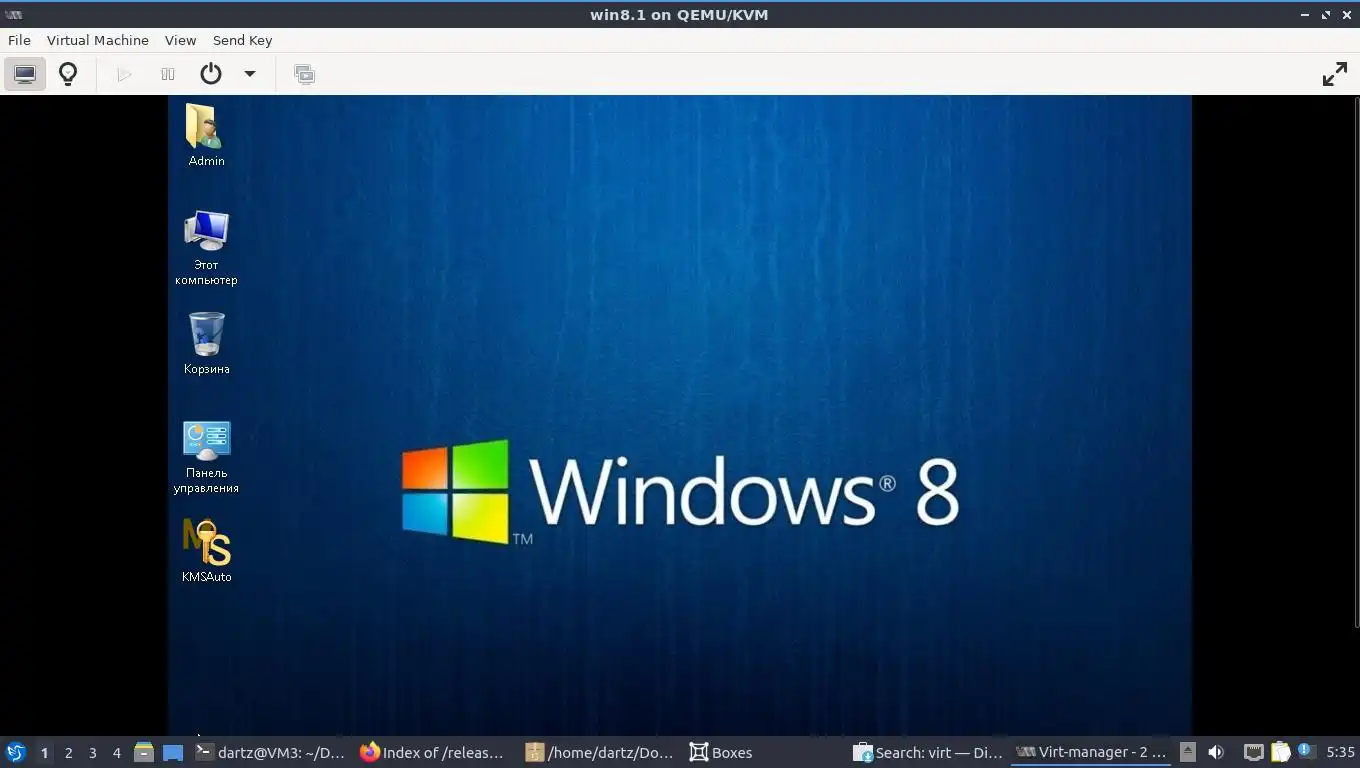Select the Virt-manager taskbar entry

coord(1091,752)
